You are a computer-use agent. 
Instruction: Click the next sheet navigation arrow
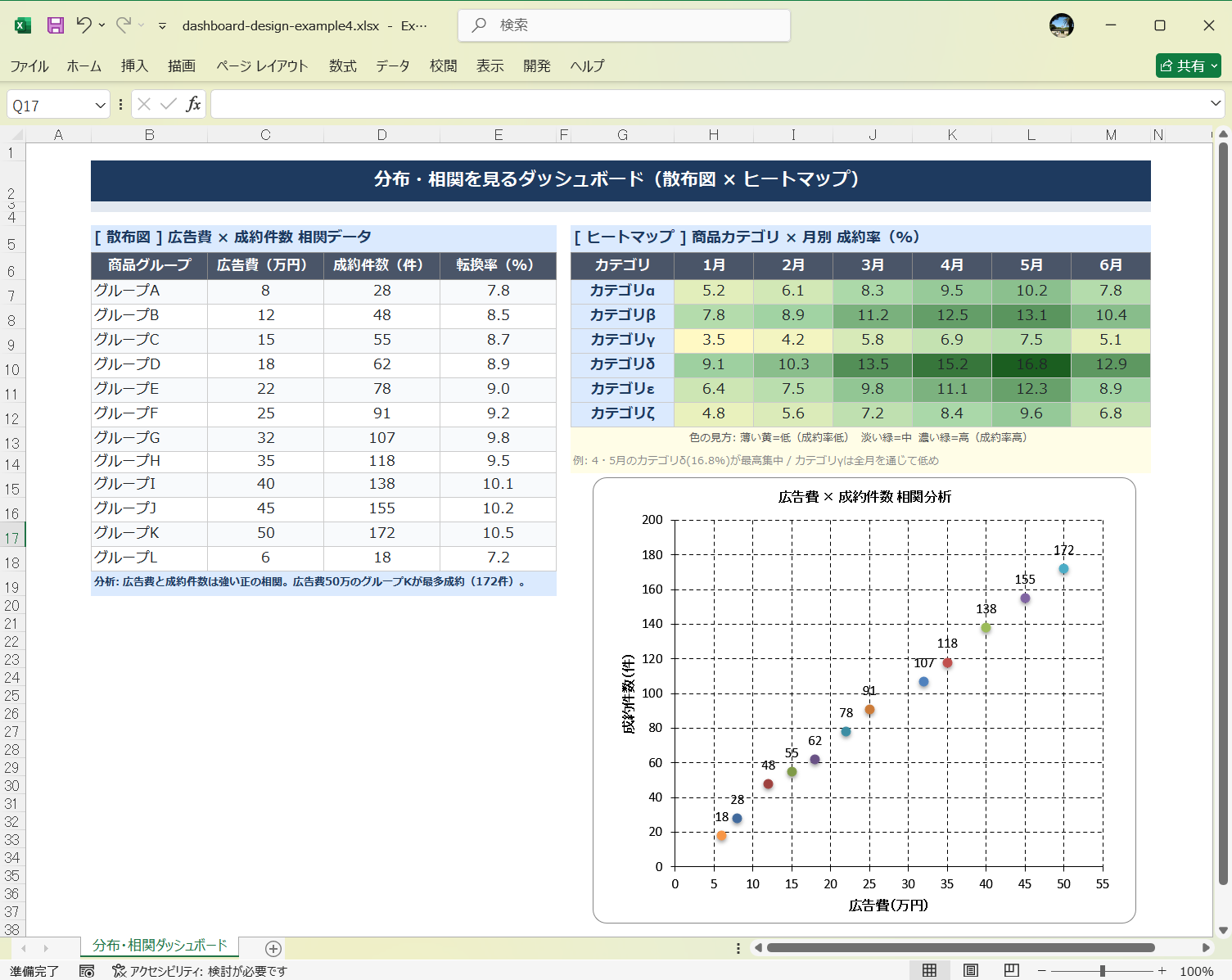[46, 948]
